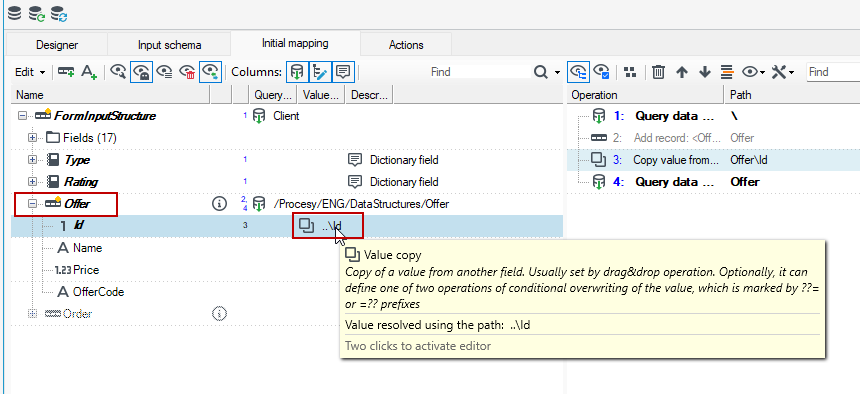Move operation up with the arrow icon
Image resolution: width=860 pixels, height=394 pixels.
(x=682, y=72)
